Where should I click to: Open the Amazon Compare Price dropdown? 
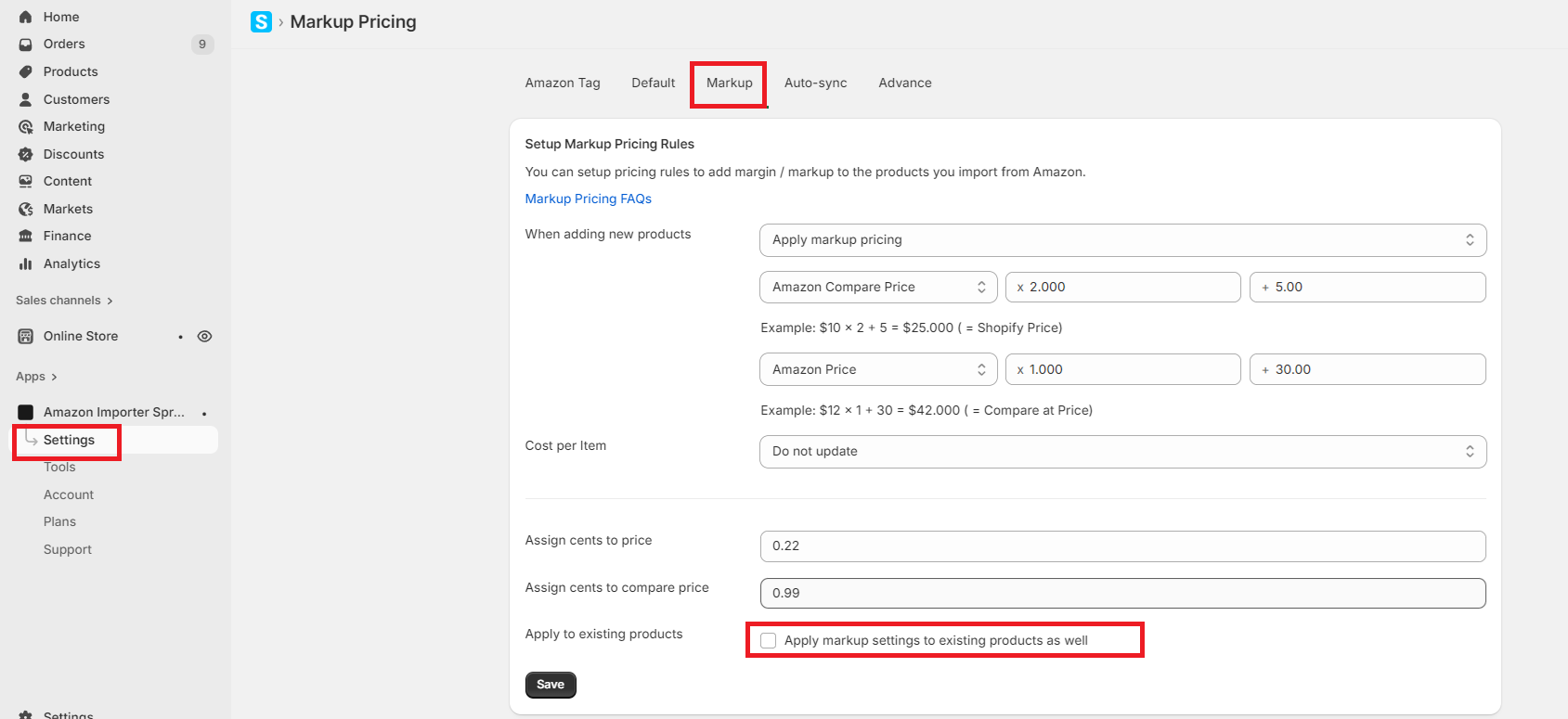878,287
